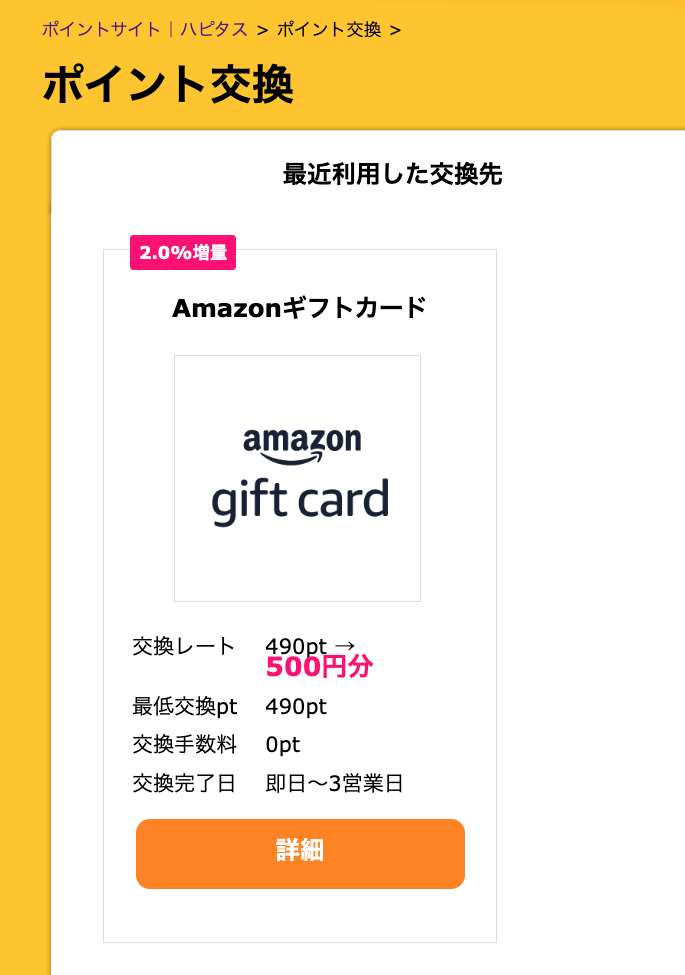Viewport: 685px width, 975px height.
Task: Click the 交換レート label
Action: pyautogui.click(x=184, y=646)
